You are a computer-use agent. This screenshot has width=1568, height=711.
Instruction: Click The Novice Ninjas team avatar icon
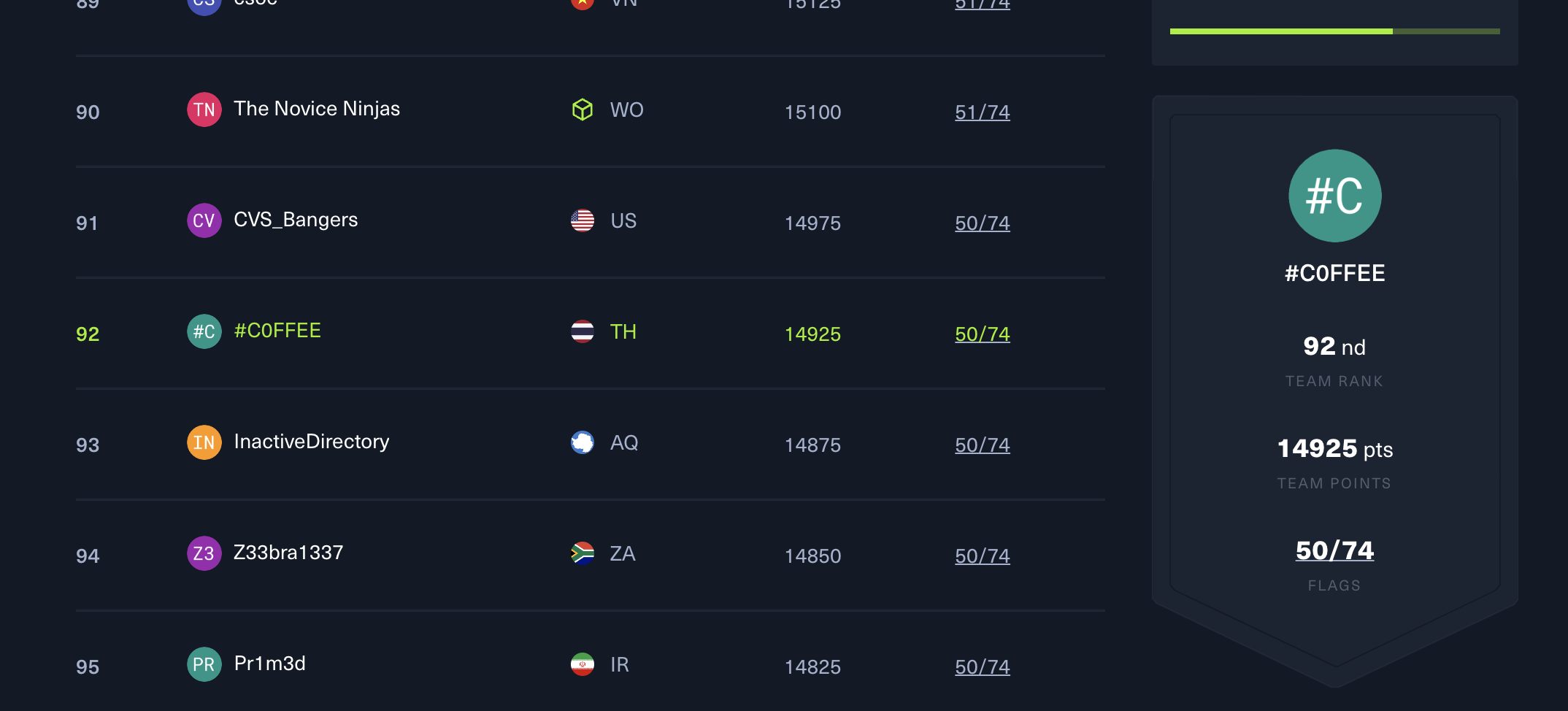[x=204, y=109]
